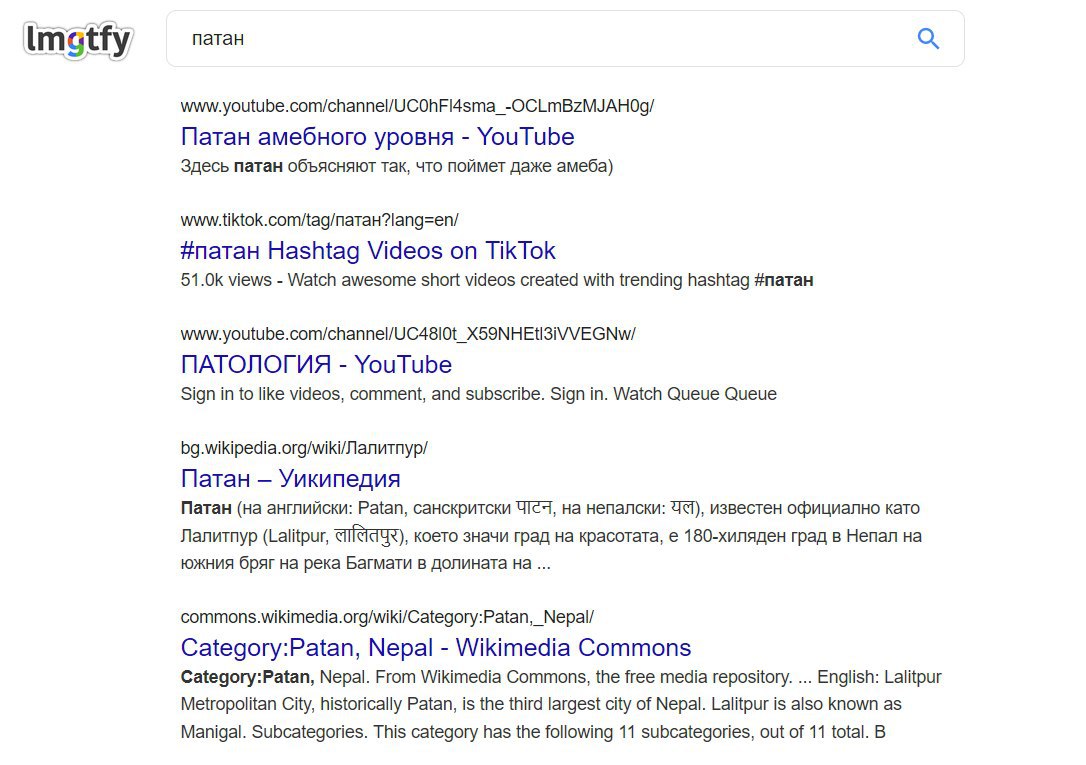This screenshot has height=765, width=1086.
Task: Click the snippet 'Здесь патан объясняют так'
Action: (397, 166)
